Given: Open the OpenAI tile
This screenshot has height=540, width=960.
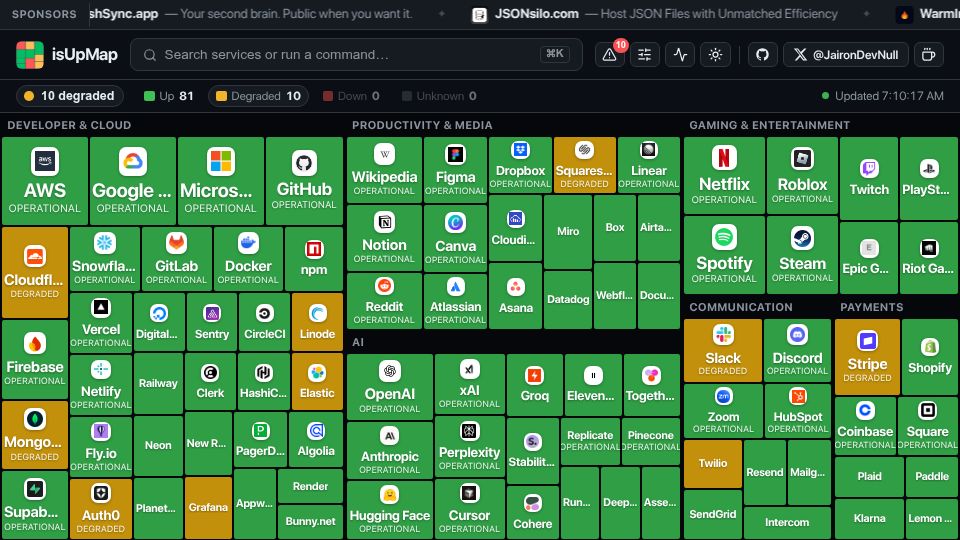Looking at the screenshot, I should click(x=389, y=387).
